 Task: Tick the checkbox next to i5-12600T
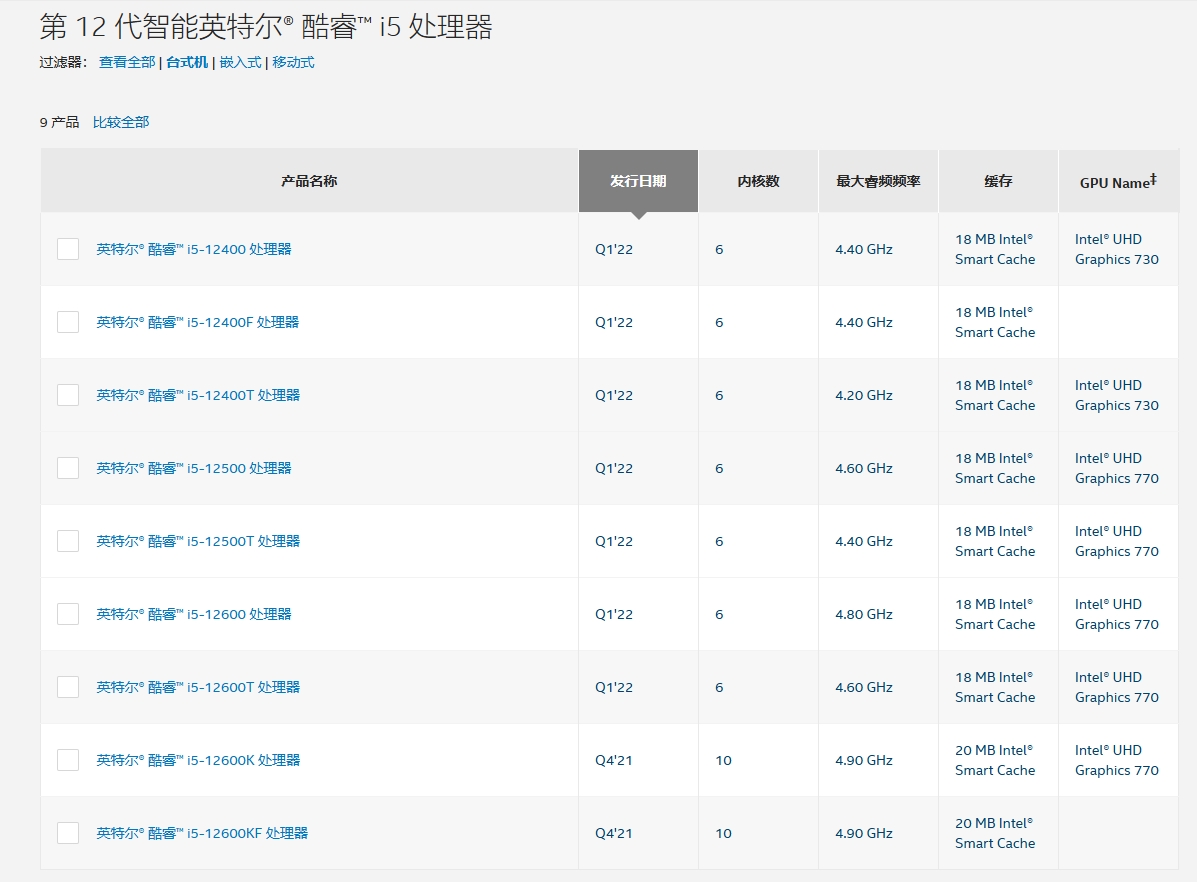[67, 686]
